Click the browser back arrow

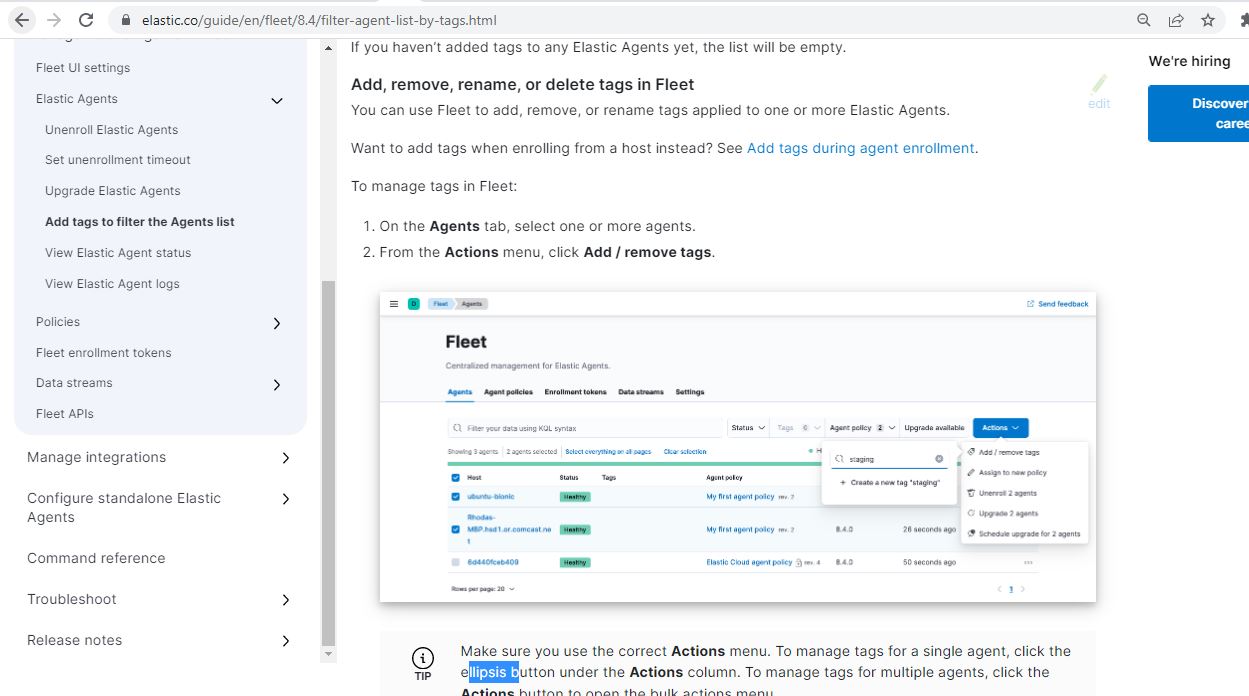coord(21,19)
